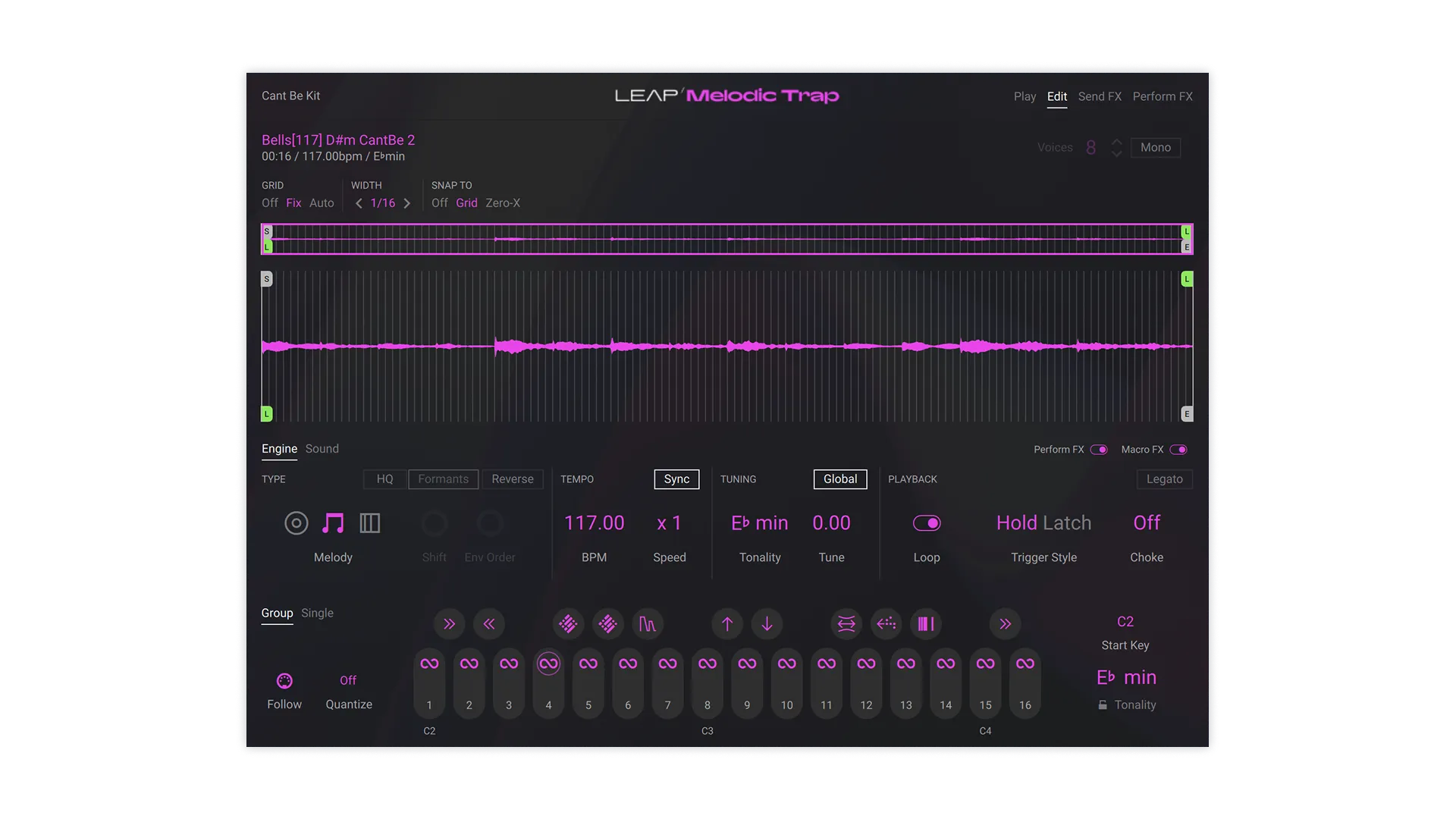Click the metronome icon next to Follow
The height and width of the screenshot is (819, 1456).
pyautogui.click(x=284, y=681)
